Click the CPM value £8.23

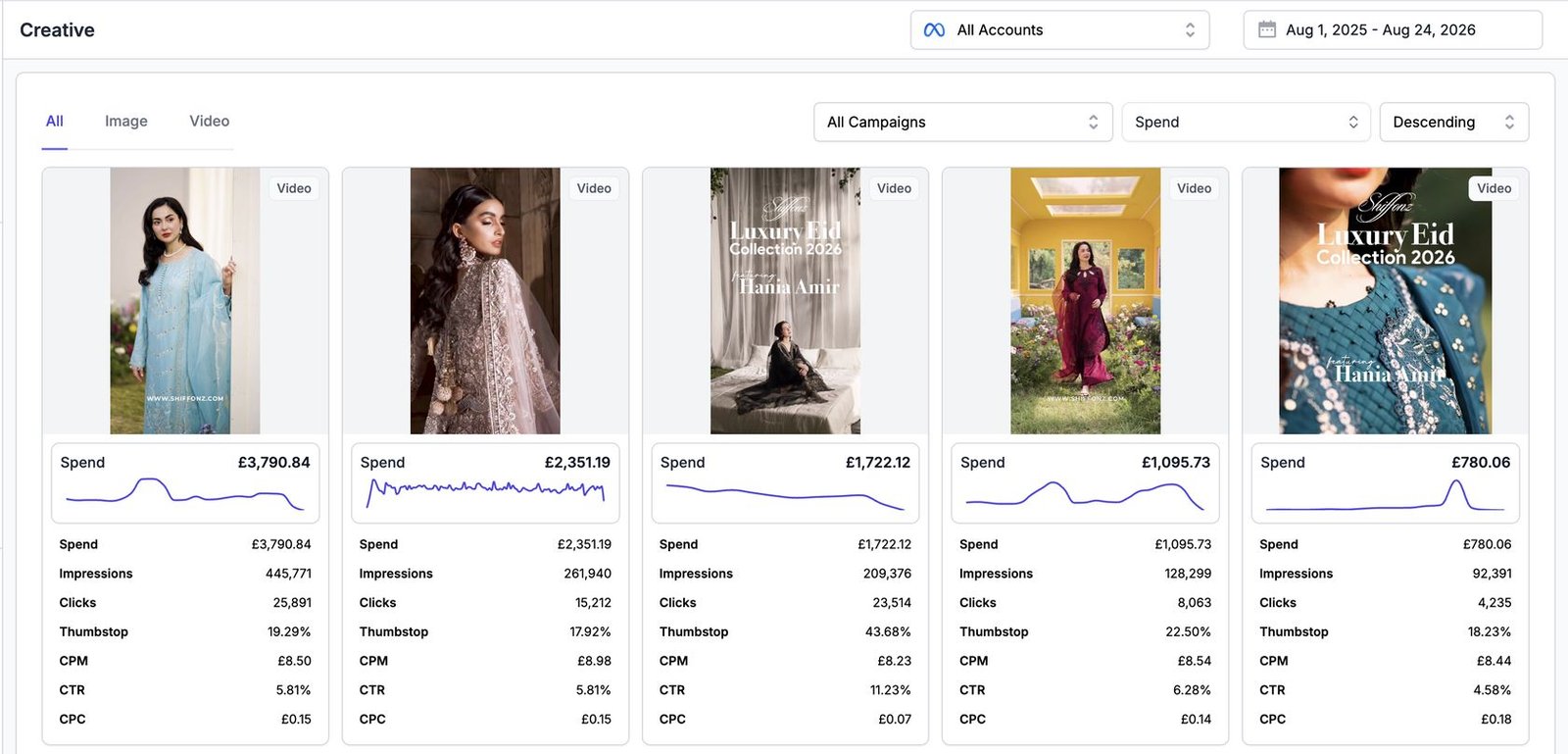[894, 661]
